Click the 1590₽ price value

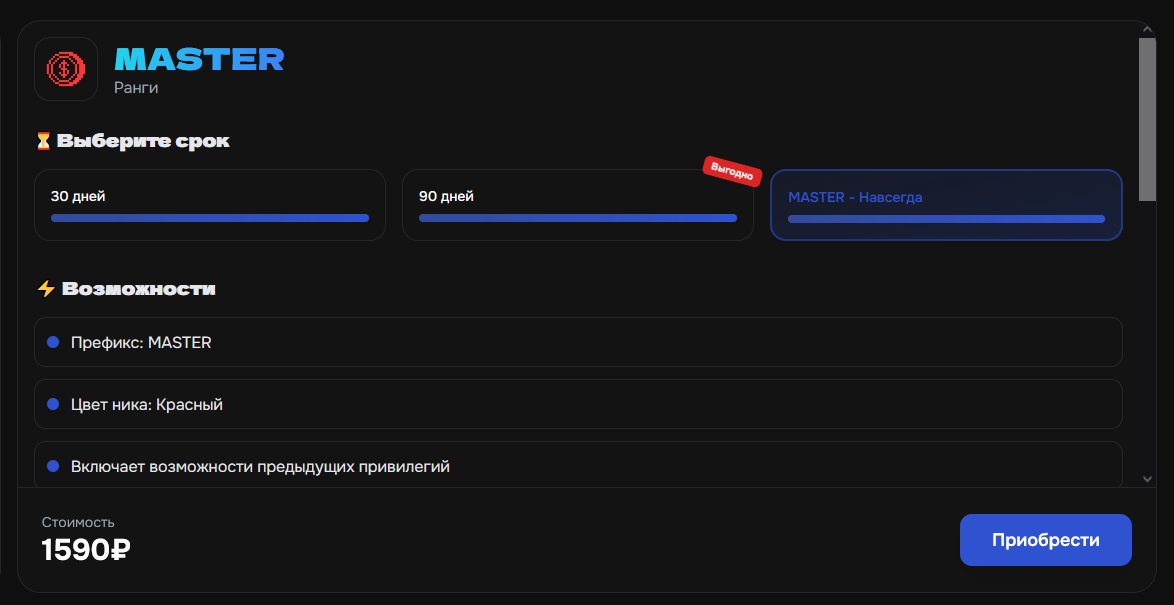pyautogui.click(x=86, y=550)
